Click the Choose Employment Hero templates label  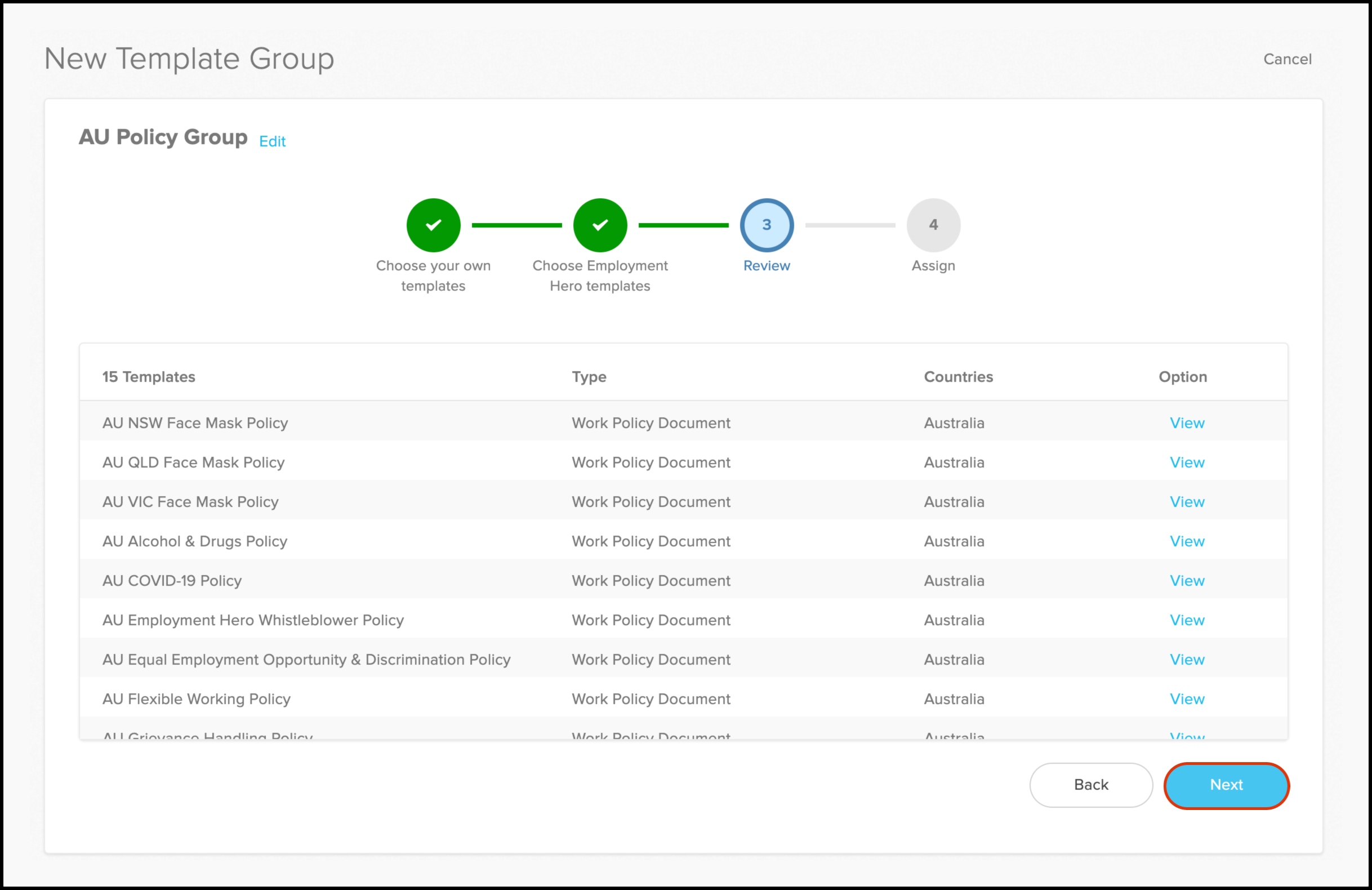pos(599,275)
